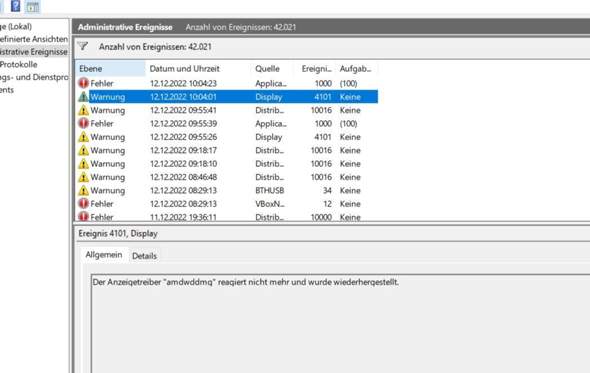Click the 10016 event ID of the 08:46:48 row

pos(321,177)
